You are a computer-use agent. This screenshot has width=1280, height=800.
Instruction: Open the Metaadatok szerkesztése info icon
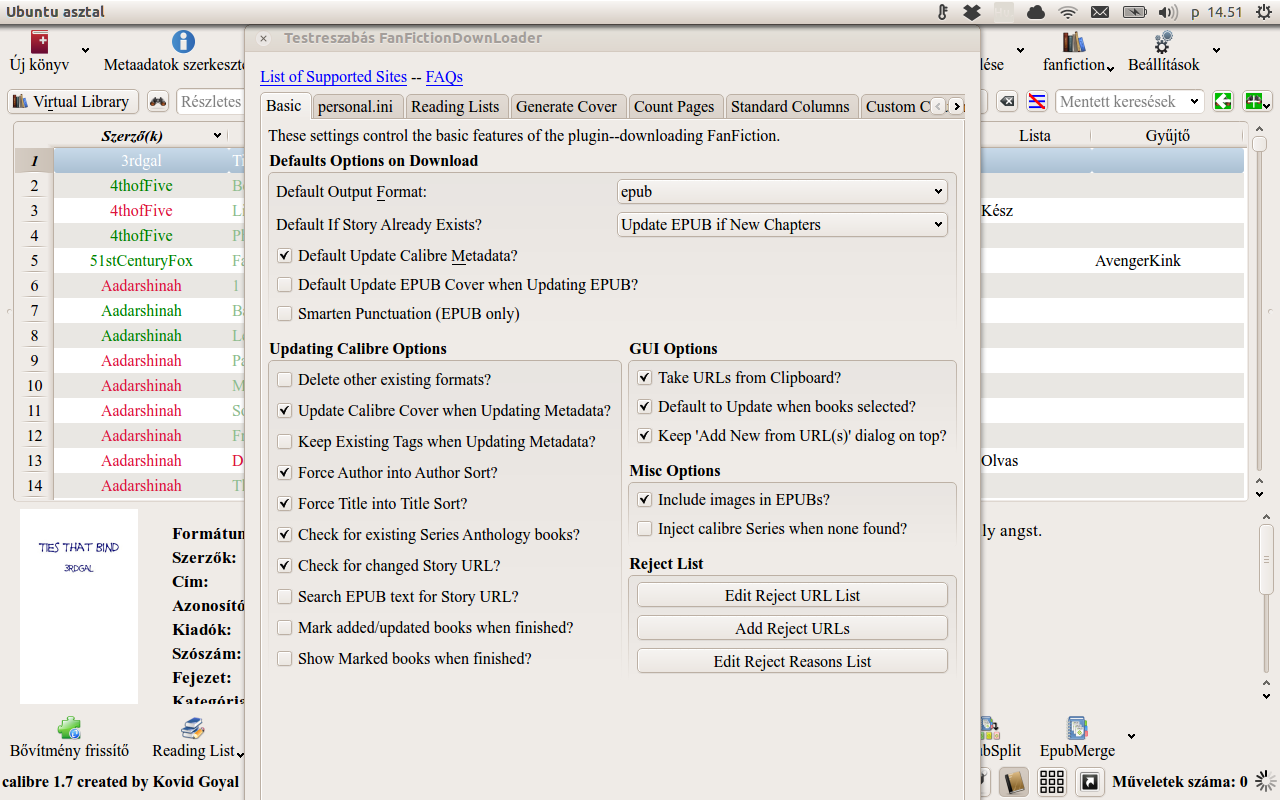pyautogui.click(x=183, y=42)
